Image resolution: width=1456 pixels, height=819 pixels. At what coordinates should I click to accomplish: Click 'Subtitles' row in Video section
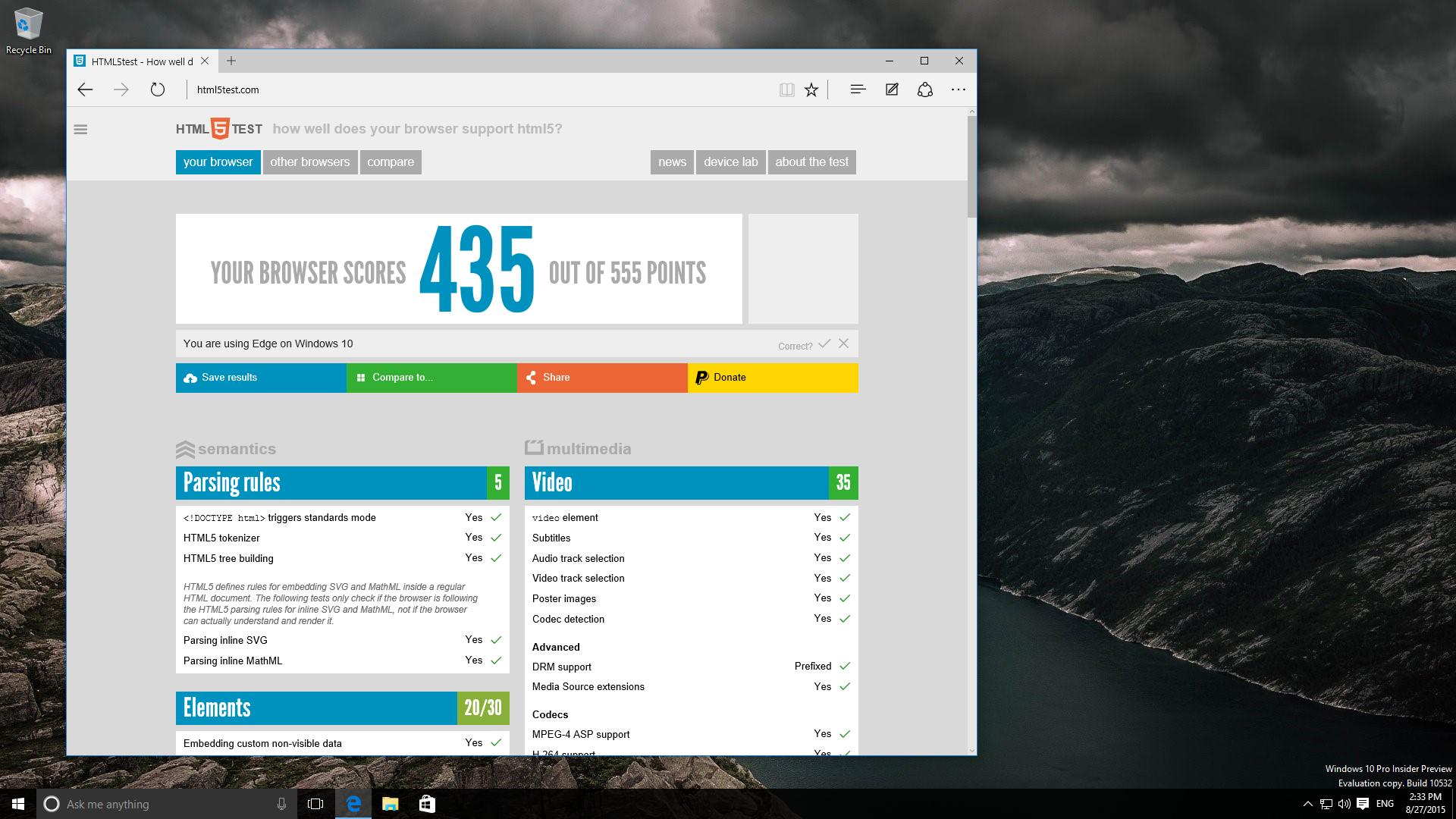coord(692,538)
